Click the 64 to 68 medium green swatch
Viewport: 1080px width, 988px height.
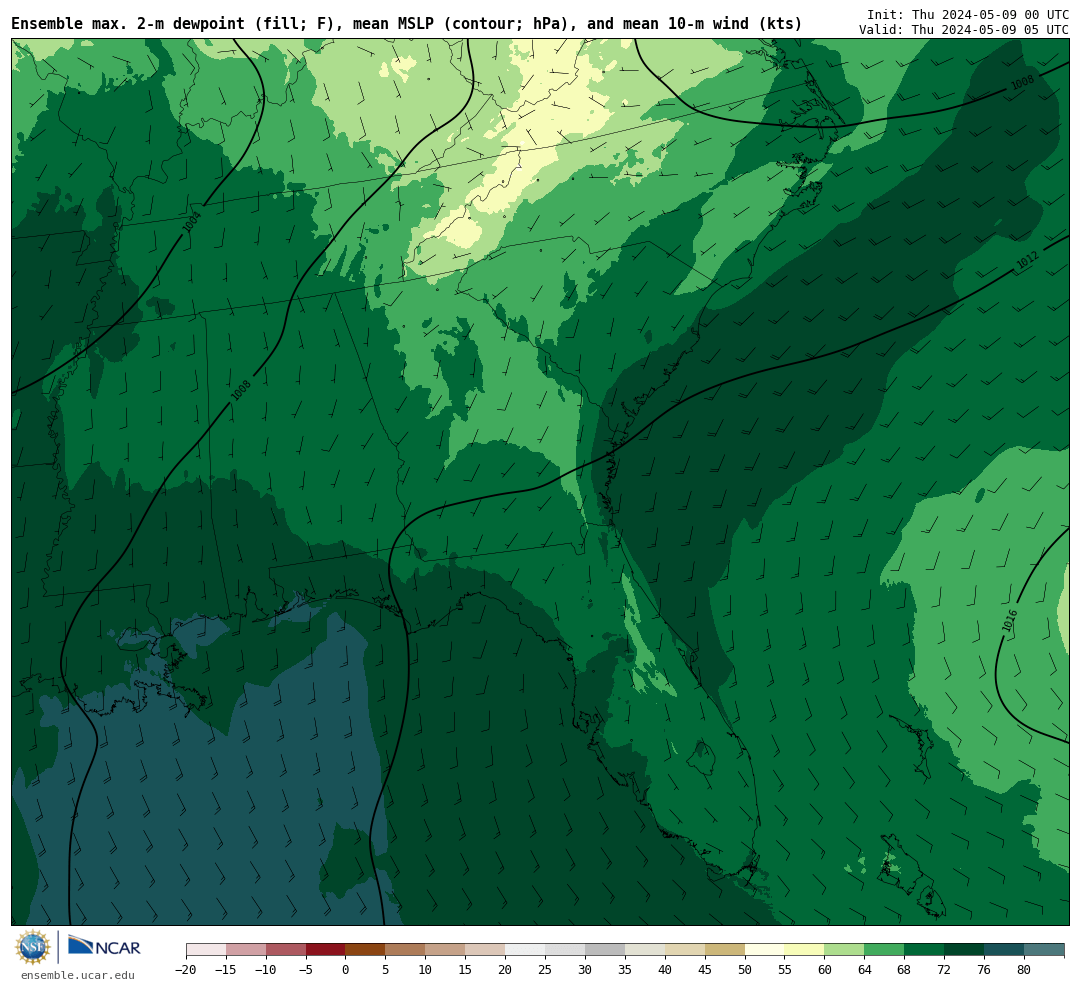[884, 950]
